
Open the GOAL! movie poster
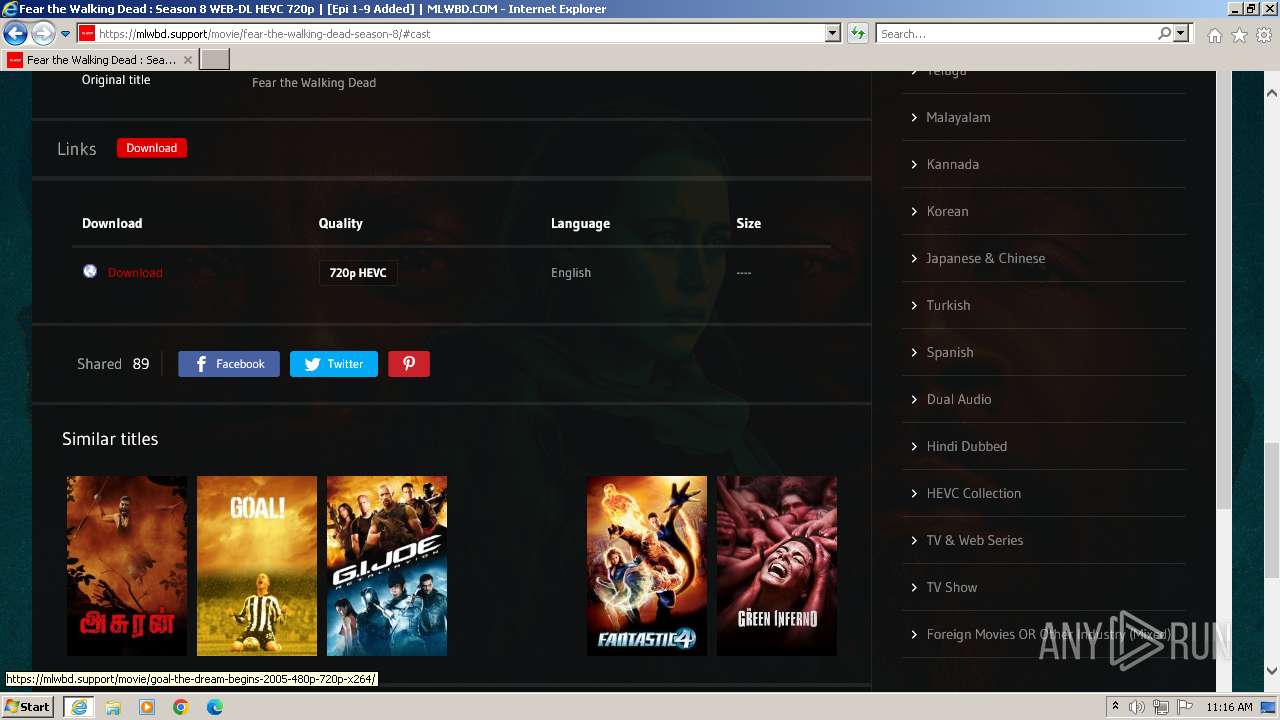pyautogui.click(x=257, y=566)
